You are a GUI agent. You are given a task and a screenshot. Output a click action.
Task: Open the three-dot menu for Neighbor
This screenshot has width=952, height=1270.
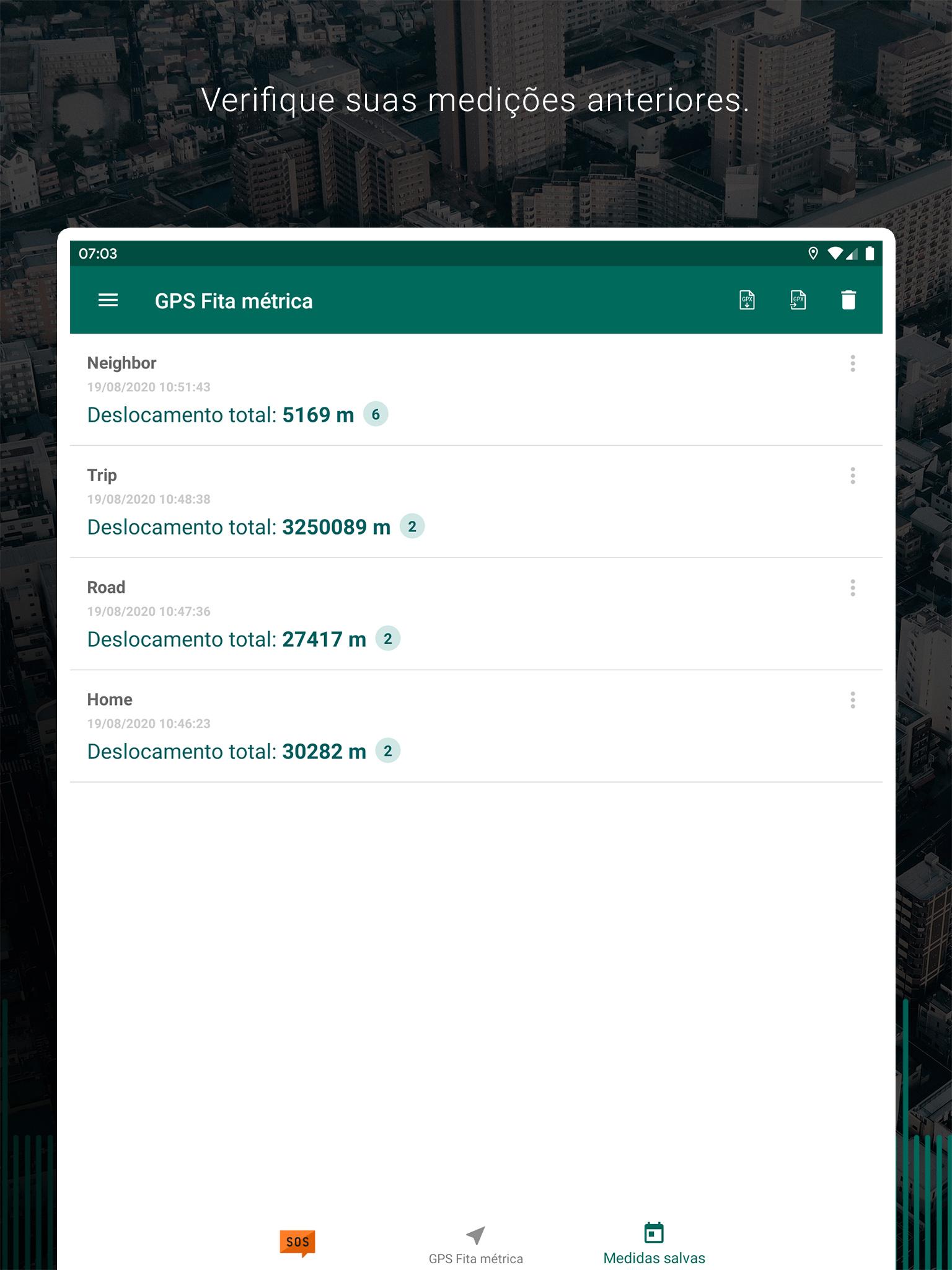coord(853,363)
